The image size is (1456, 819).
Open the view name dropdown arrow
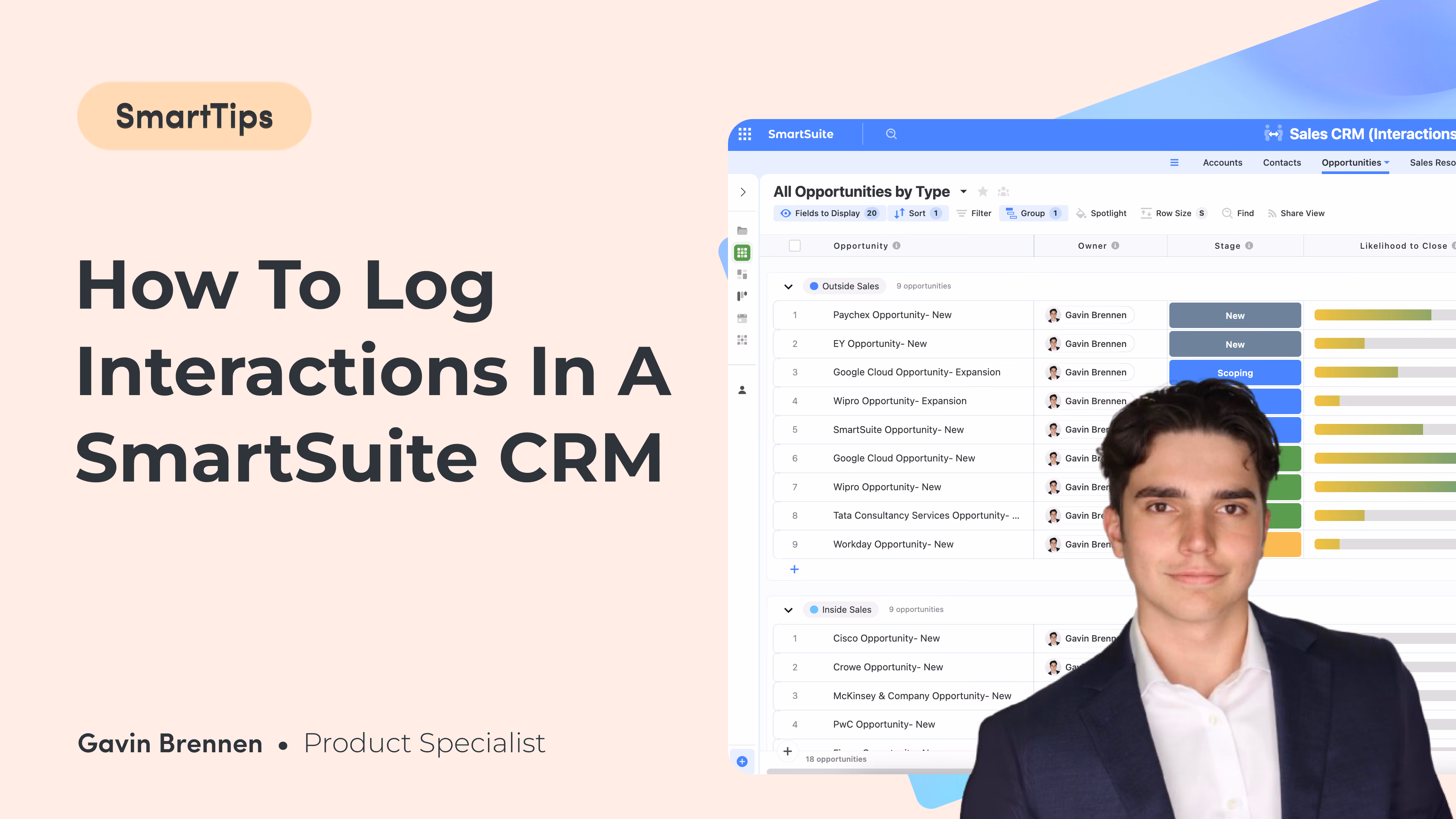tap(964, 191)
